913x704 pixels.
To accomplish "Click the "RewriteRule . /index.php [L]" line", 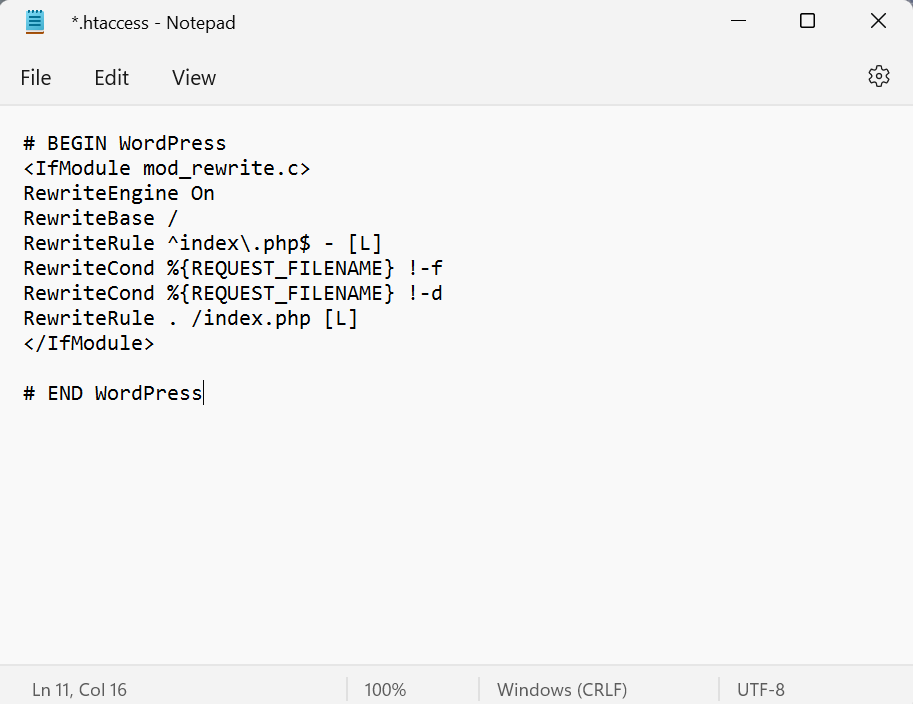I will pos(190,318).
